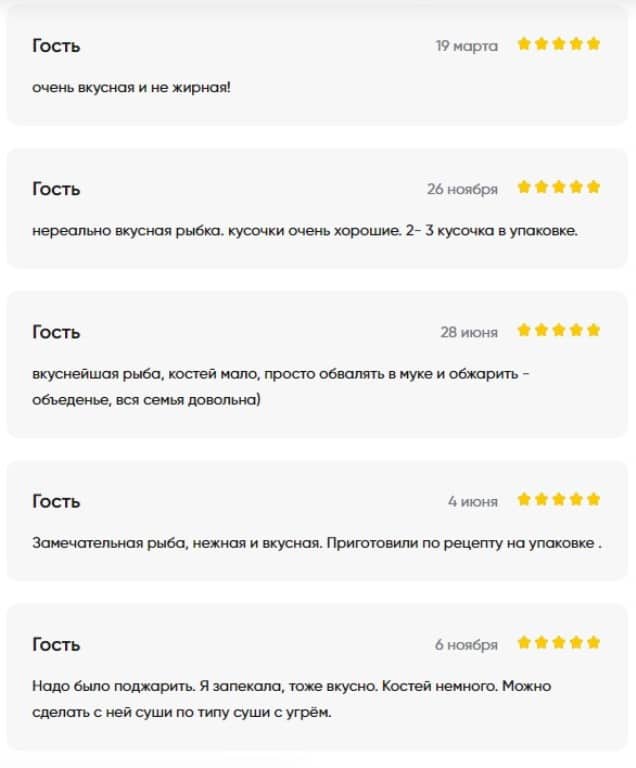Click the review starting with "Замечательная рыба"
The height and width of the screenshot is (768, 636).
click(x=316, y=543)
